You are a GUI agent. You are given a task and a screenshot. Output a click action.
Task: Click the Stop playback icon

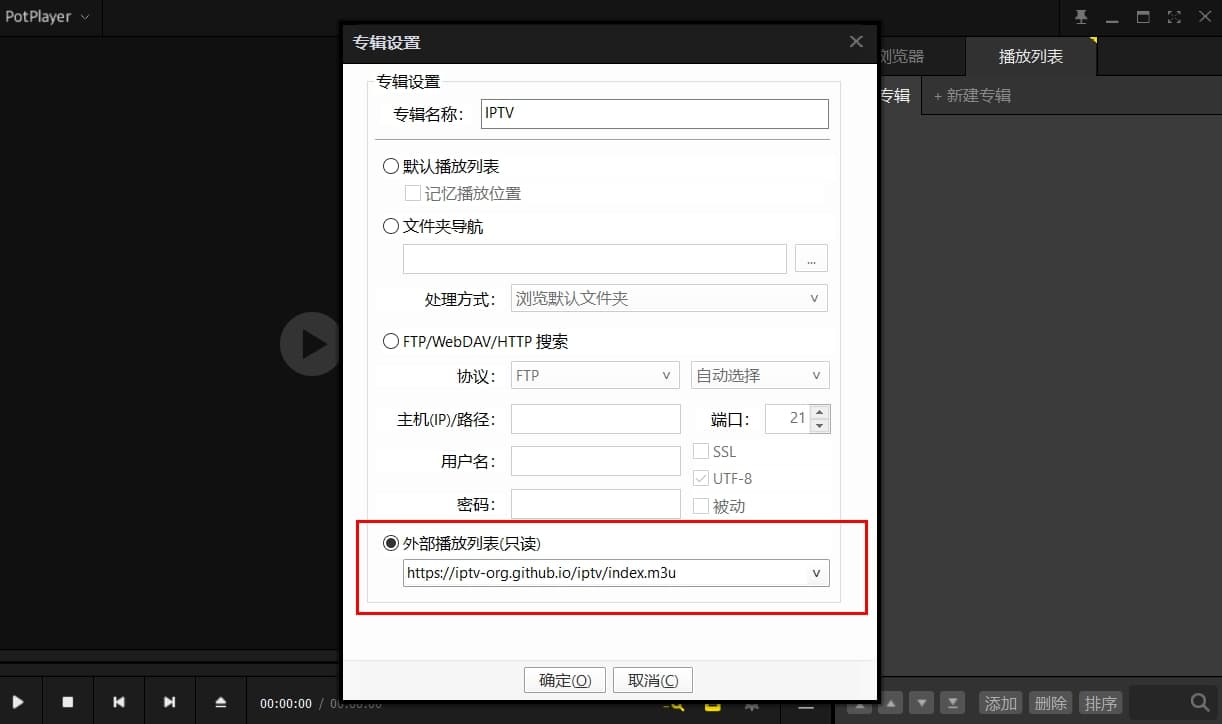68,701
